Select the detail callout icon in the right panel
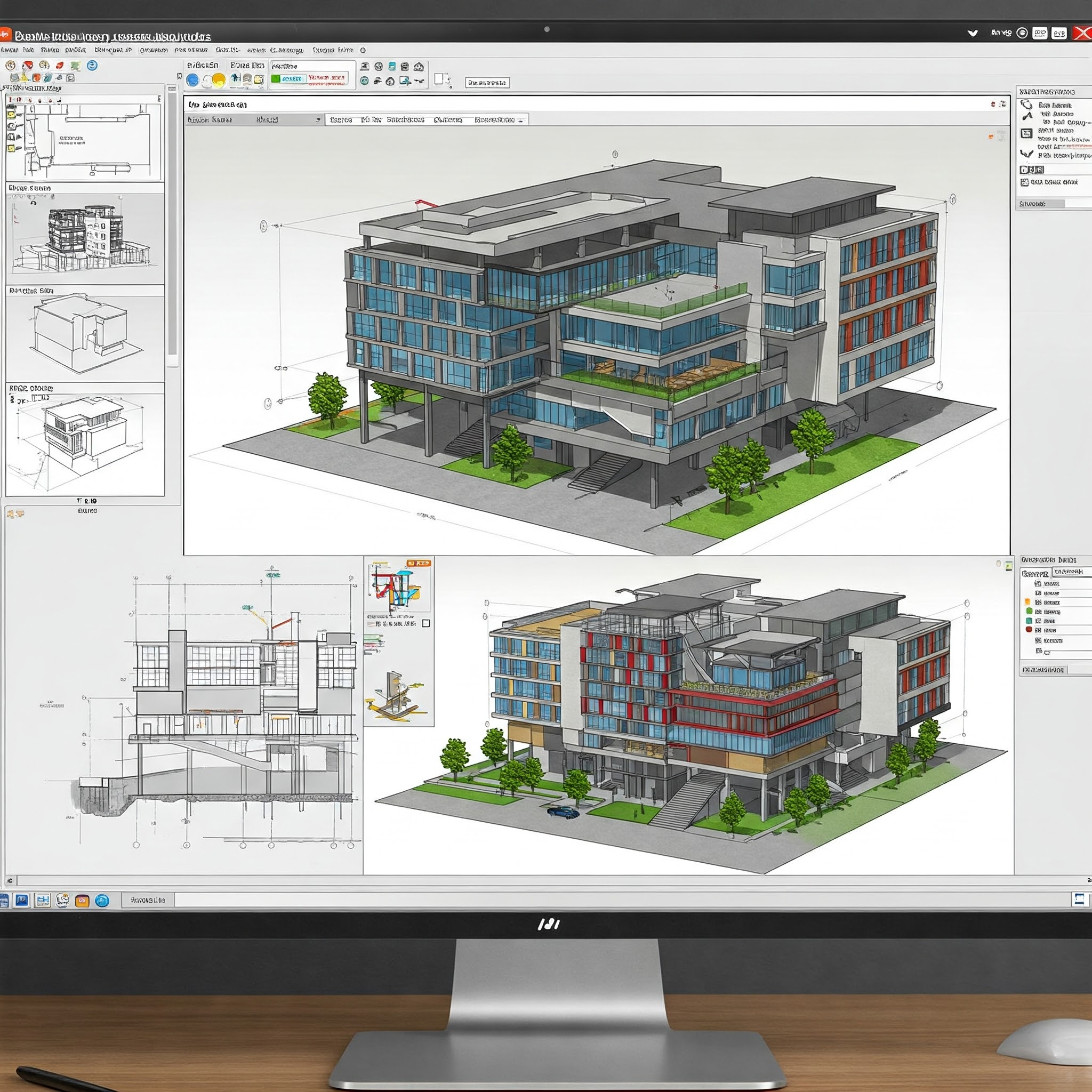 (x=1027, y=133)
